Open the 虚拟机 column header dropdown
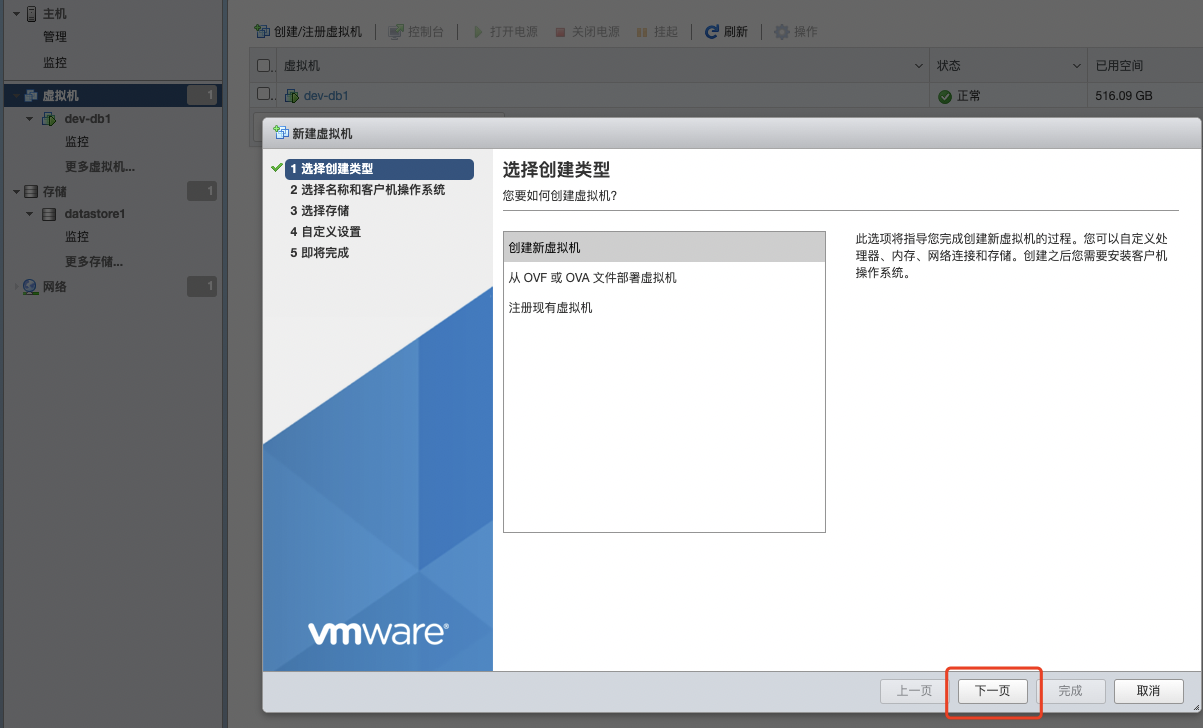 point(919,66)
